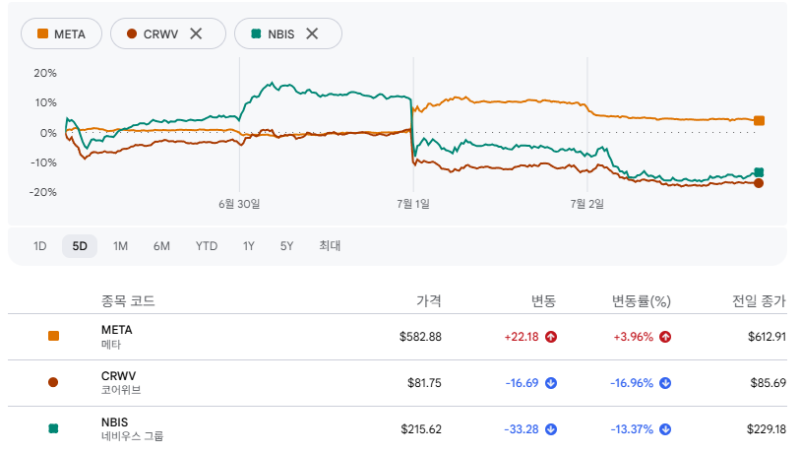Click the 6월 30일 date label
The height and width of the screenshot is (453, 800).
click(239, 204)
